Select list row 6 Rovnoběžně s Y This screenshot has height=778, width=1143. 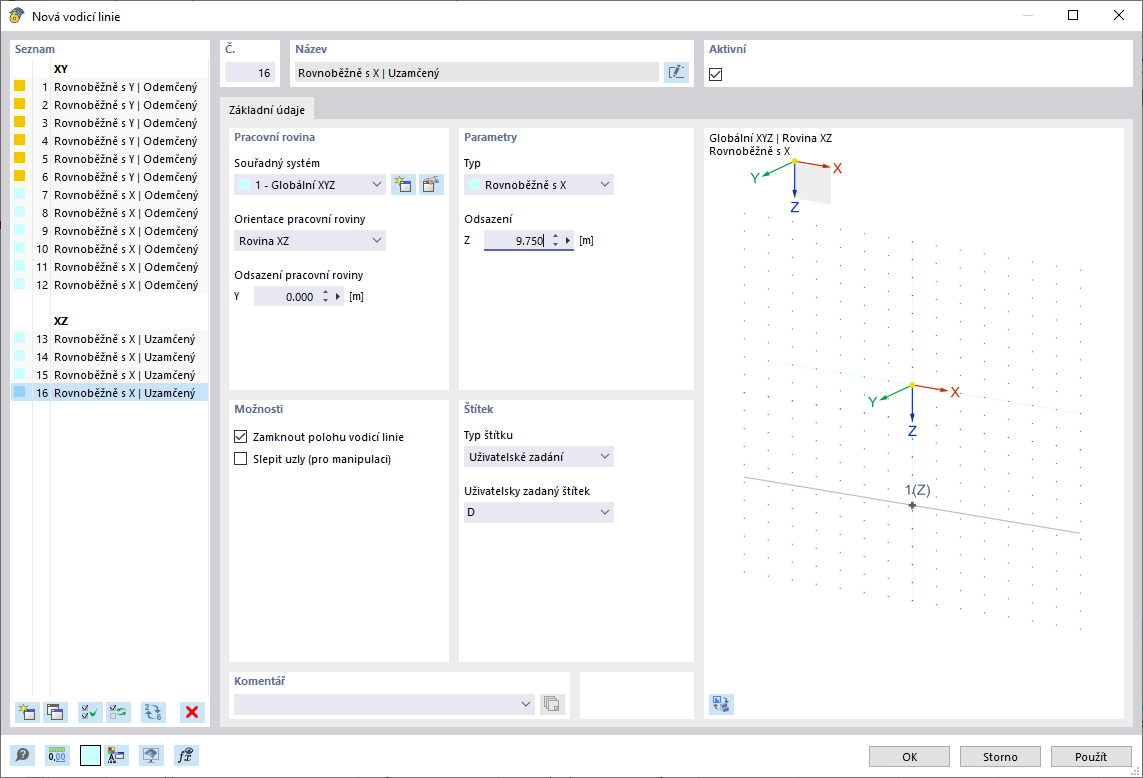(x=110, y=176)
